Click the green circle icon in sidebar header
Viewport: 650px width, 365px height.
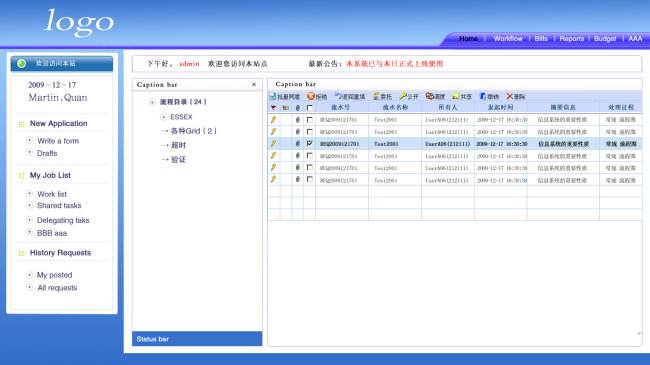(22, 63)
